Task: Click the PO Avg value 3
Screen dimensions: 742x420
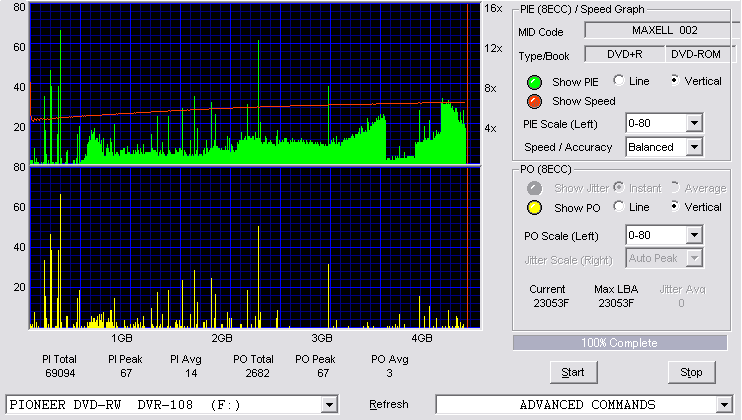Action: click(x=389, y=374)
